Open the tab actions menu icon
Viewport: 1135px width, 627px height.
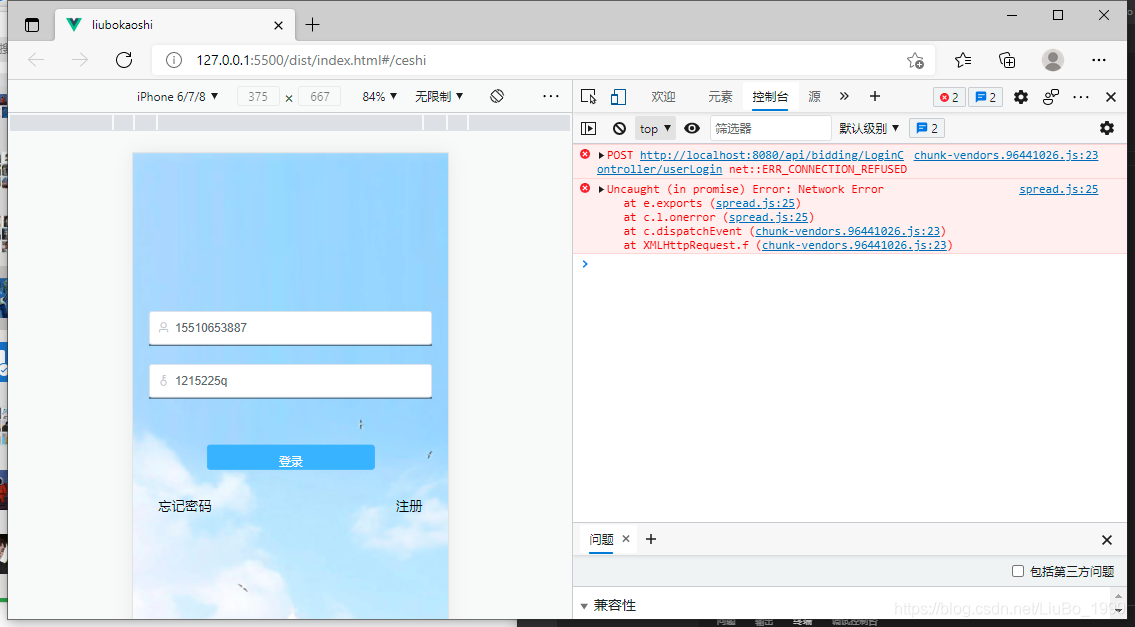click(32, 25)
